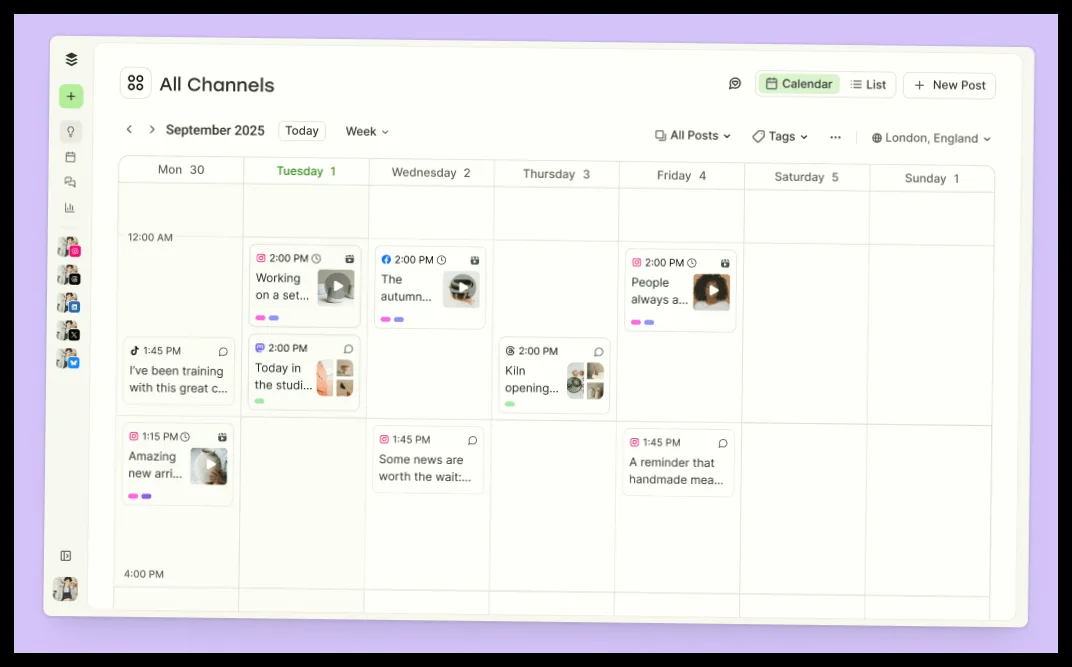Switch to the List view tab

point(868,85)
